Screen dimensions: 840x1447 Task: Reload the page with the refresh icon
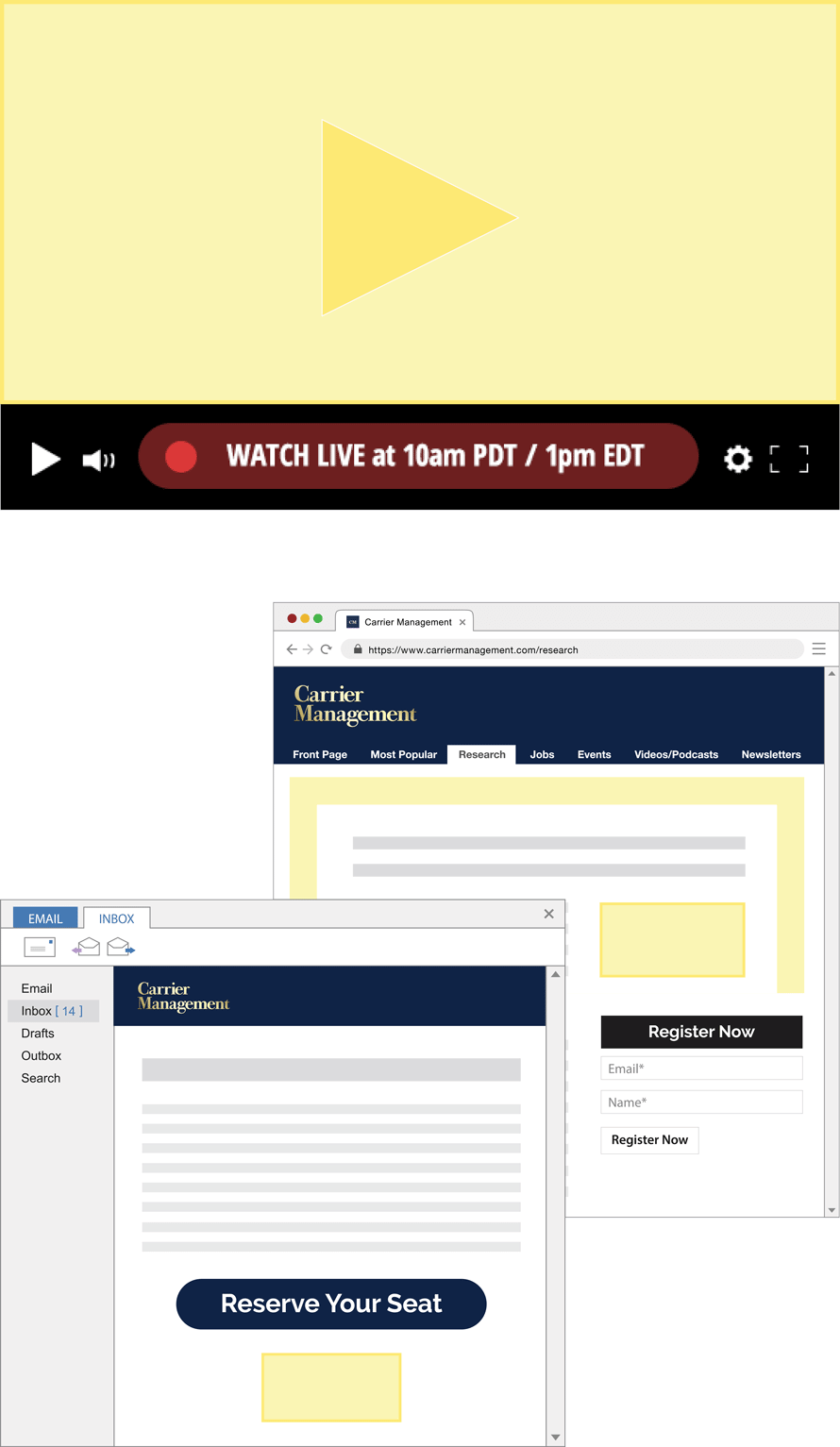(326, 649)
